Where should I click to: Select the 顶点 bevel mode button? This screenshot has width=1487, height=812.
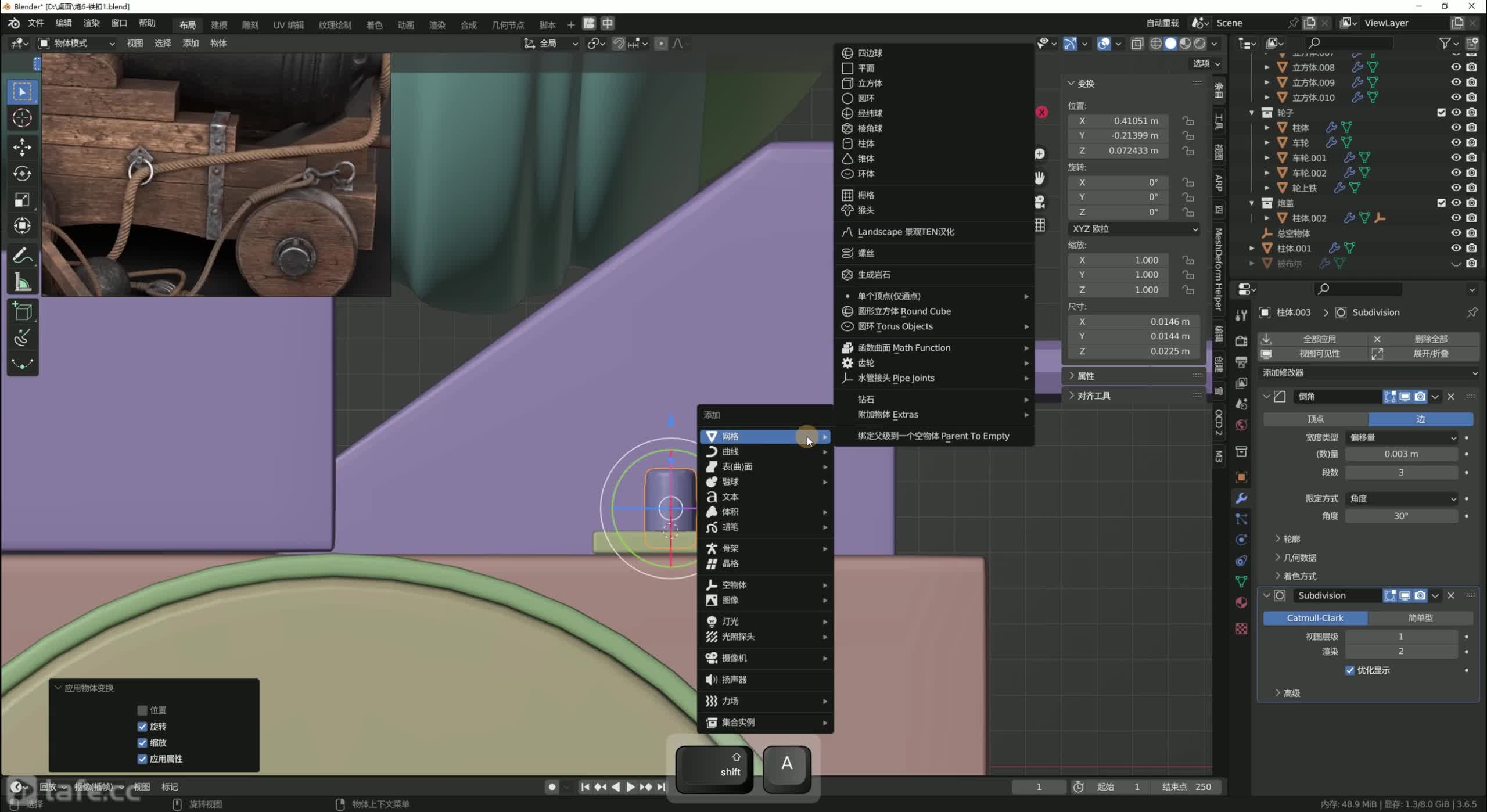click(x=1316, y=419)
